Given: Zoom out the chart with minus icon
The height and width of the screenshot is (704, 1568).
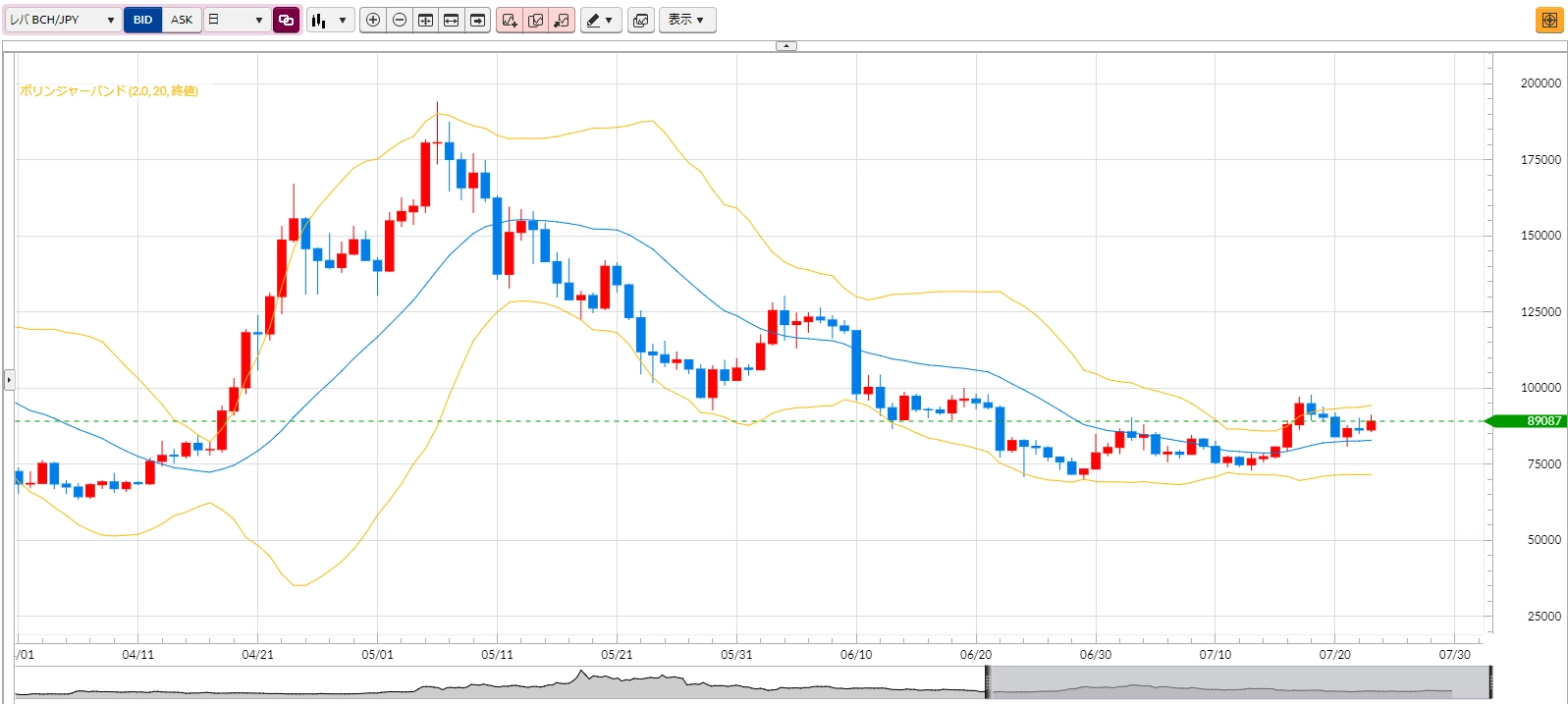Looking at the screenshot, I should pos(400,20).
